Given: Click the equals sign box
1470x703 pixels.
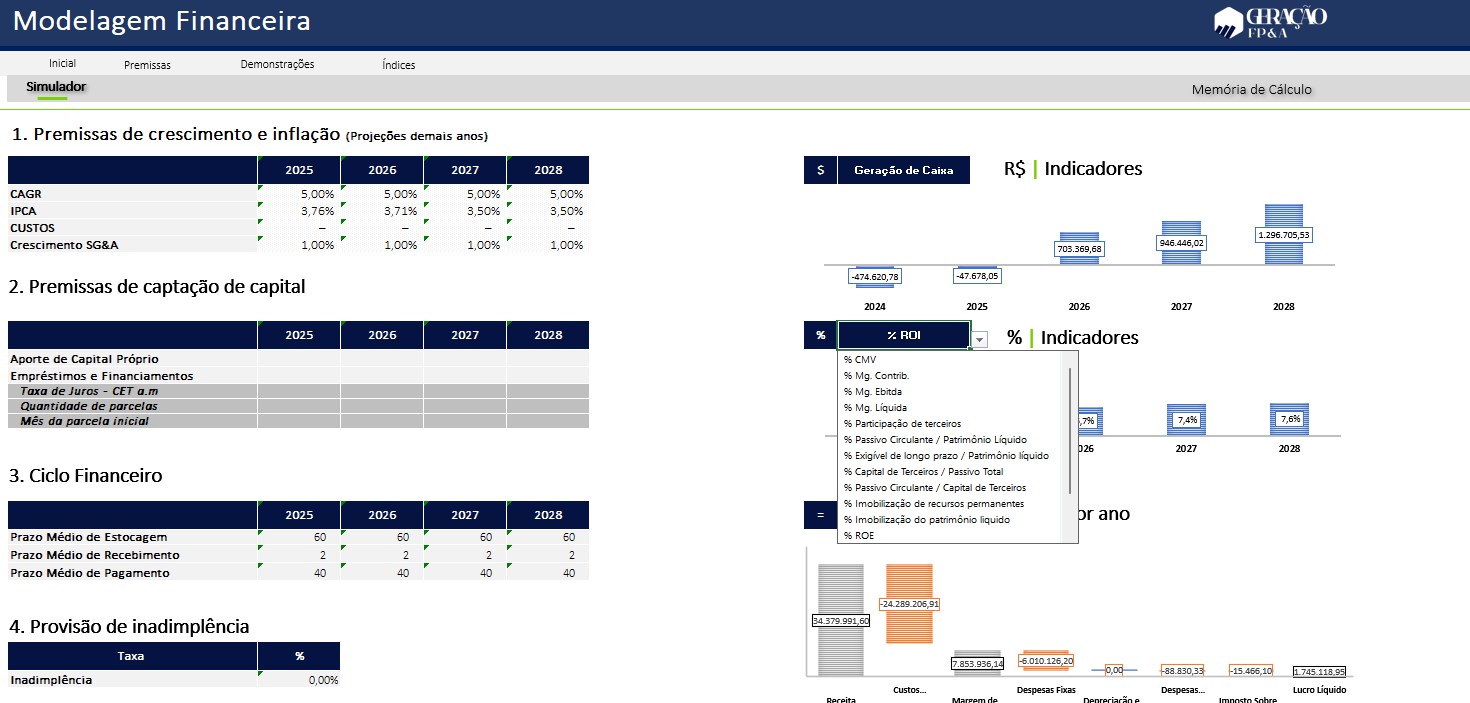Looking at the screenshot, I should tap(820, 515).
